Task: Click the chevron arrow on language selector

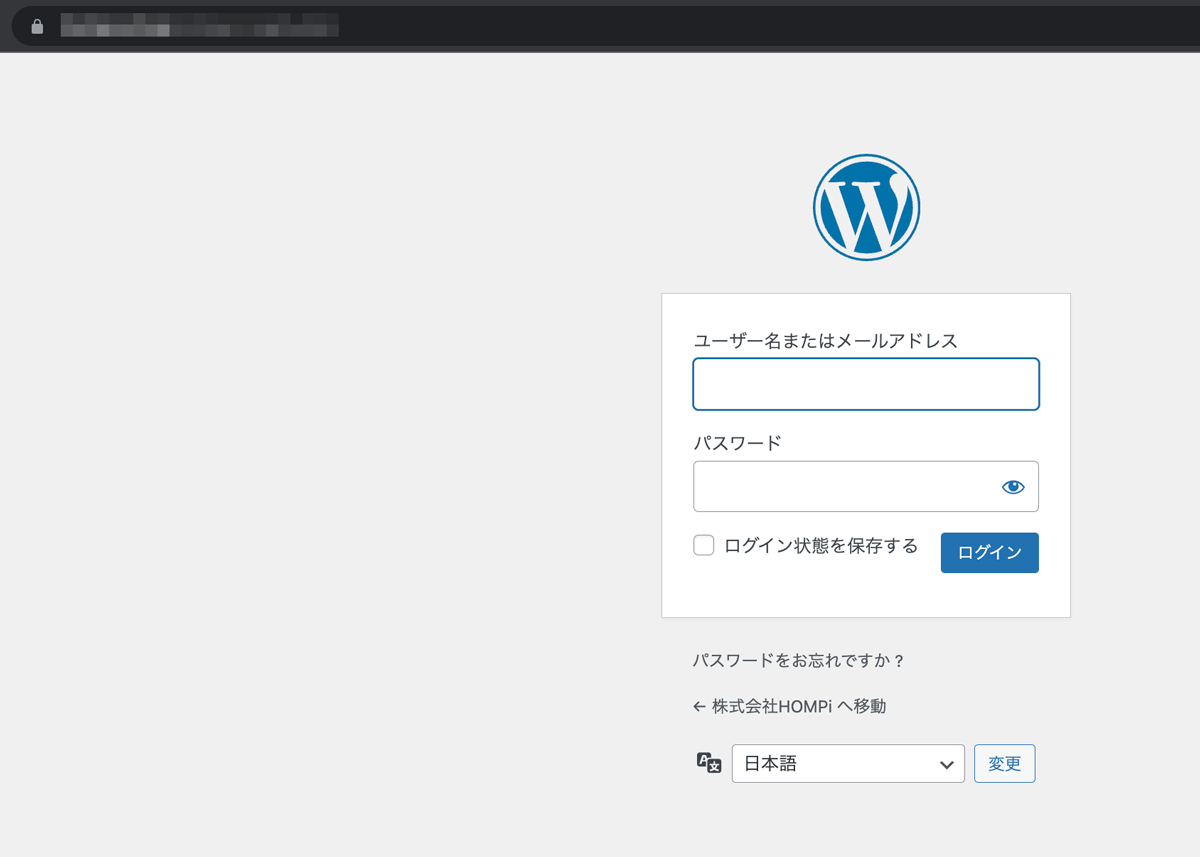Action: click(946, 764)
